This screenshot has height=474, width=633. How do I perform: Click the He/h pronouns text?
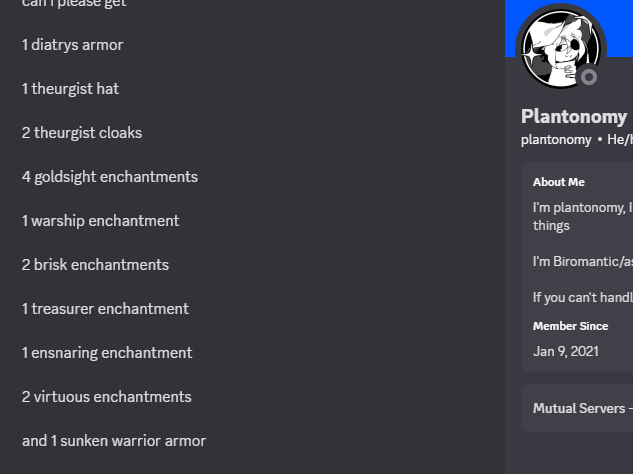(x=620, y=139)
